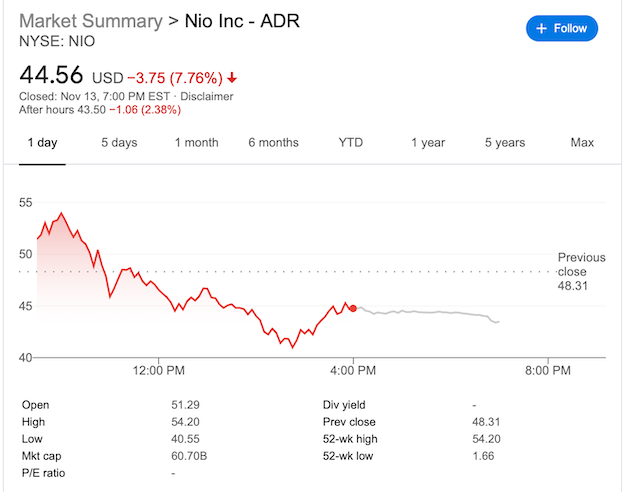The width and height of the screenshot is (640, 492).
Task: Click the 12:00 PM axis label
Action: [160, 371]
